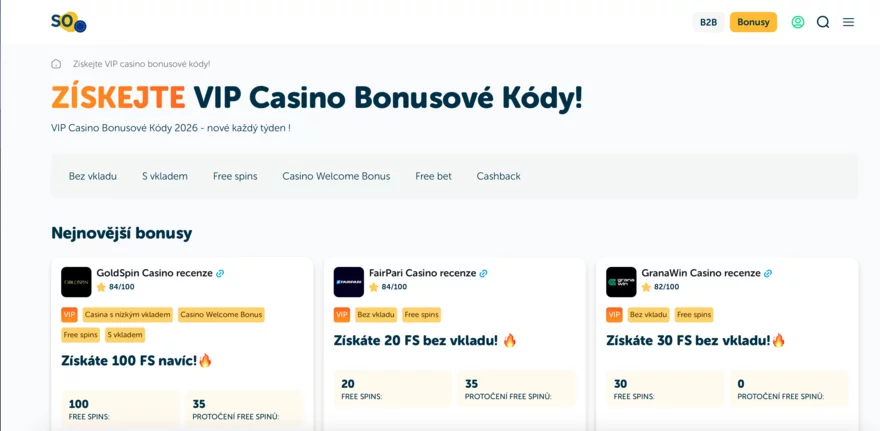880x431 pixels.
Task: Open the user account icon
Action: click(798, 22)
